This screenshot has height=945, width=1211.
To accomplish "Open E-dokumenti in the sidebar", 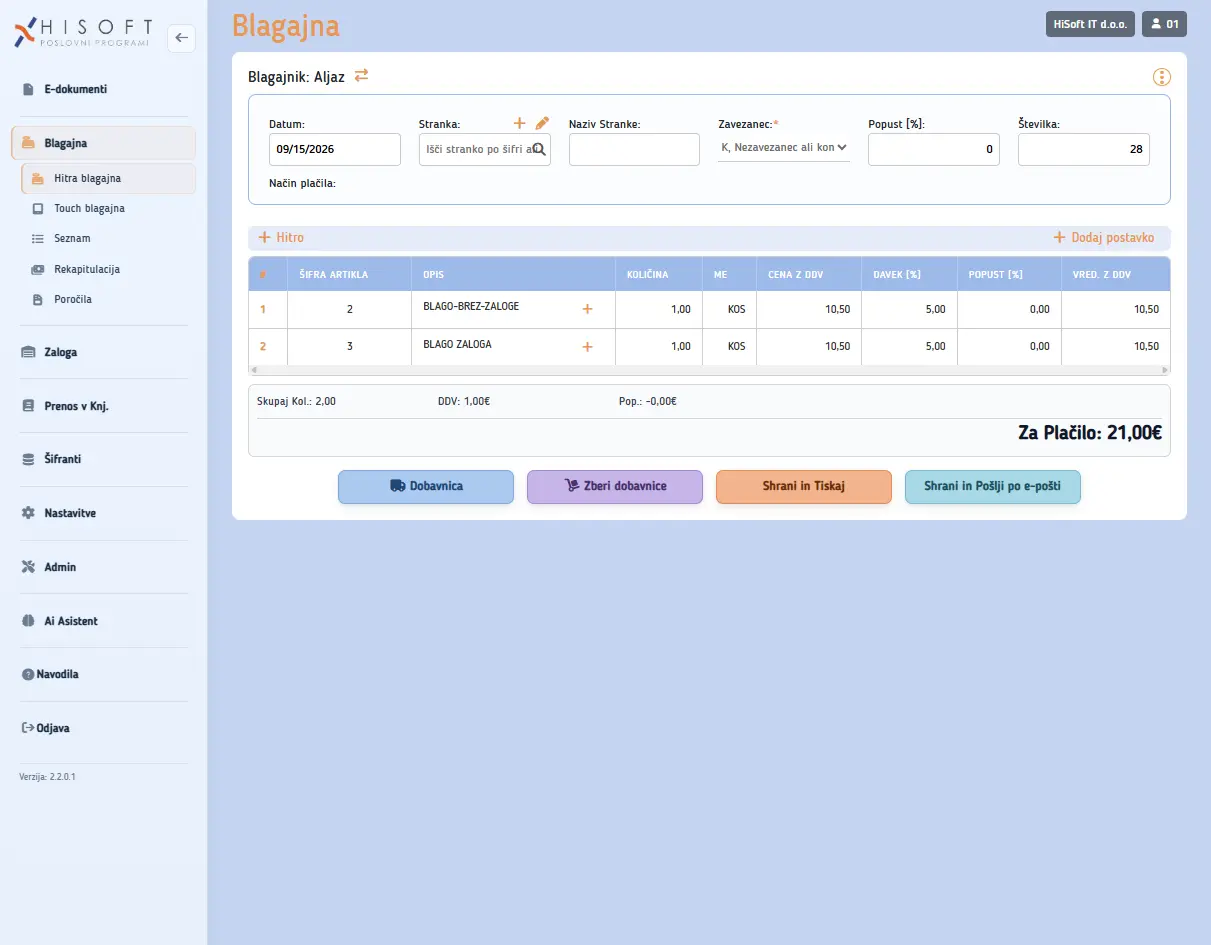I will (104, 89).
